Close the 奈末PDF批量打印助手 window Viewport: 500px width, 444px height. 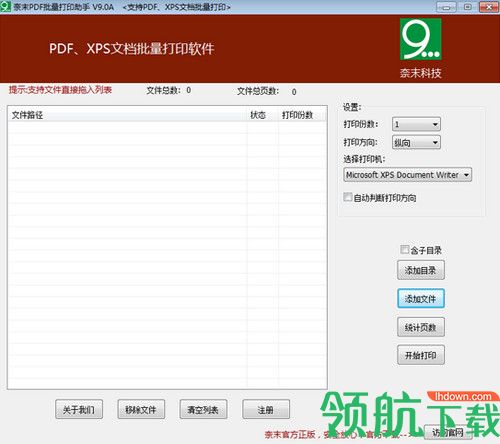tap(489, 7)
